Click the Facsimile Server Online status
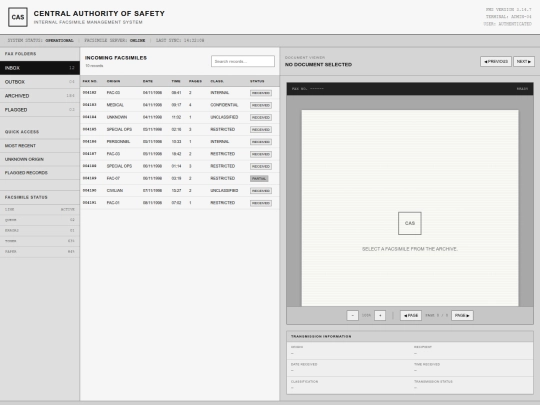This screenshot has height=405, width=540. click(115, 40)
